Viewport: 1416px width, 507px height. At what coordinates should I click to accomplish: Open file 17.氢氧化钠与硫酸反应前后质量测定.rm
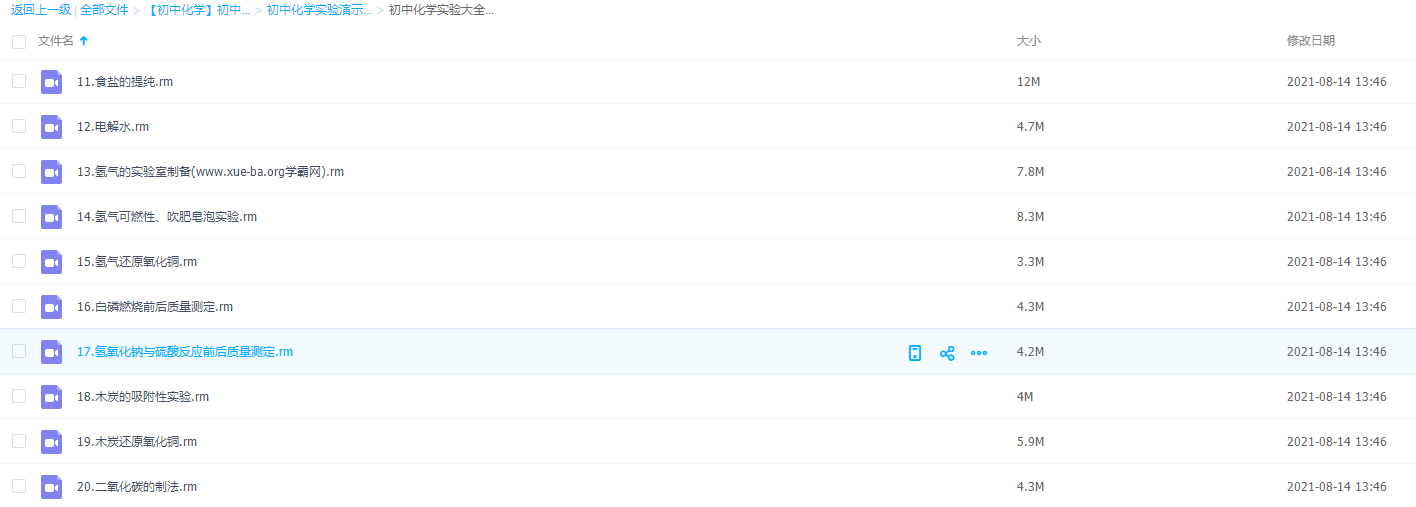185,352
